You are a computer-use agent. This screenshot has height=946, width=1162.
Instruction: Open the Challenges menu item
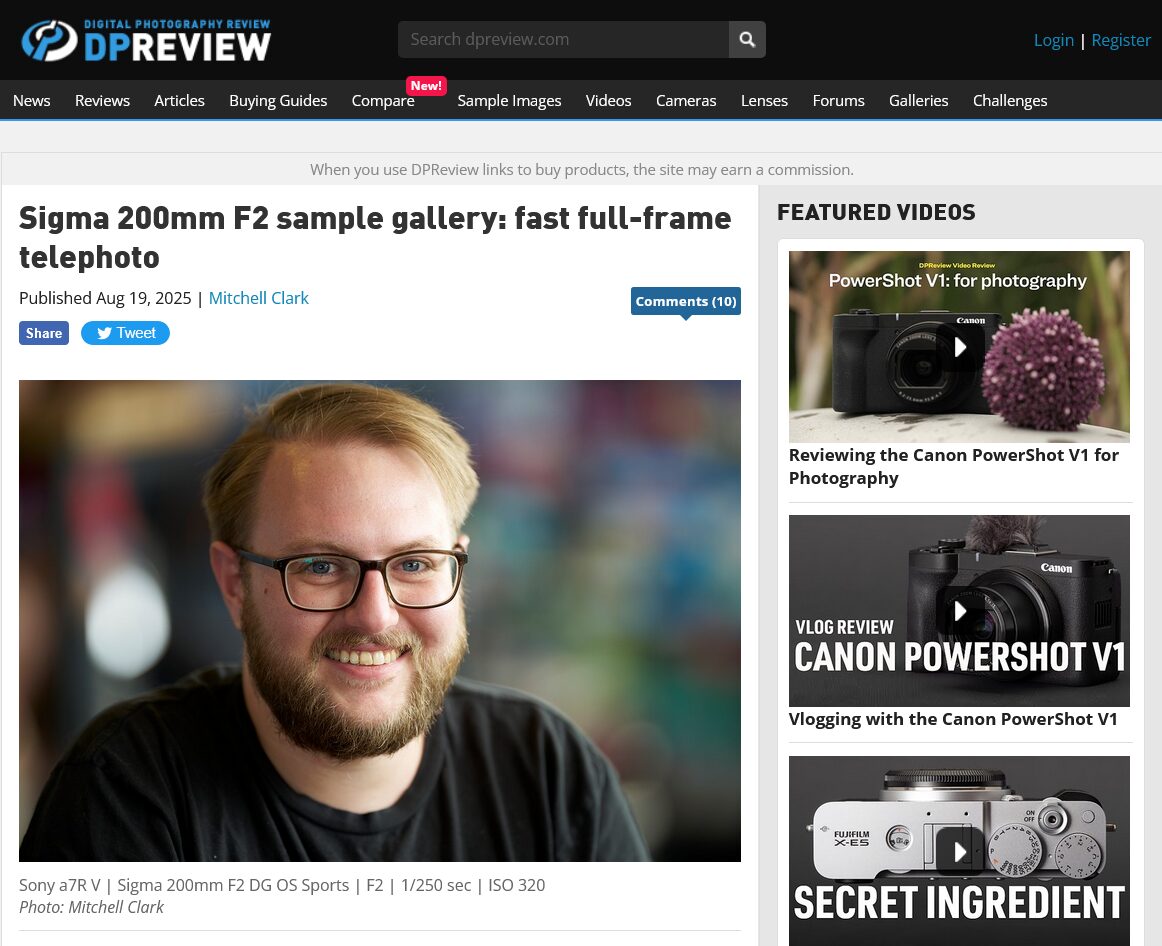coord(1009,101)
